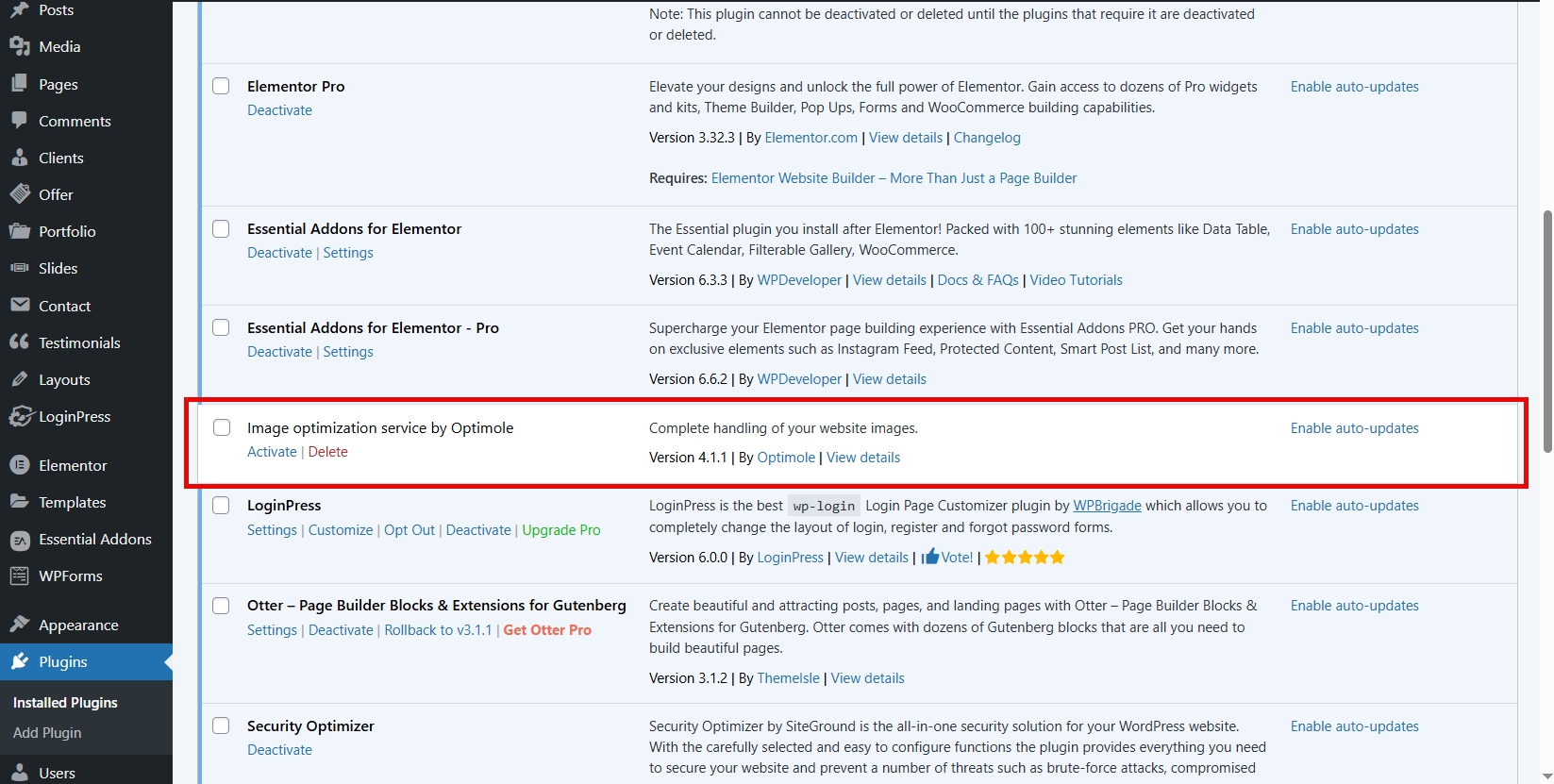The height and width of the screenshot is (784, 1554).
Task: Click Opt Out under LoginPress
Action: (409, 530)
